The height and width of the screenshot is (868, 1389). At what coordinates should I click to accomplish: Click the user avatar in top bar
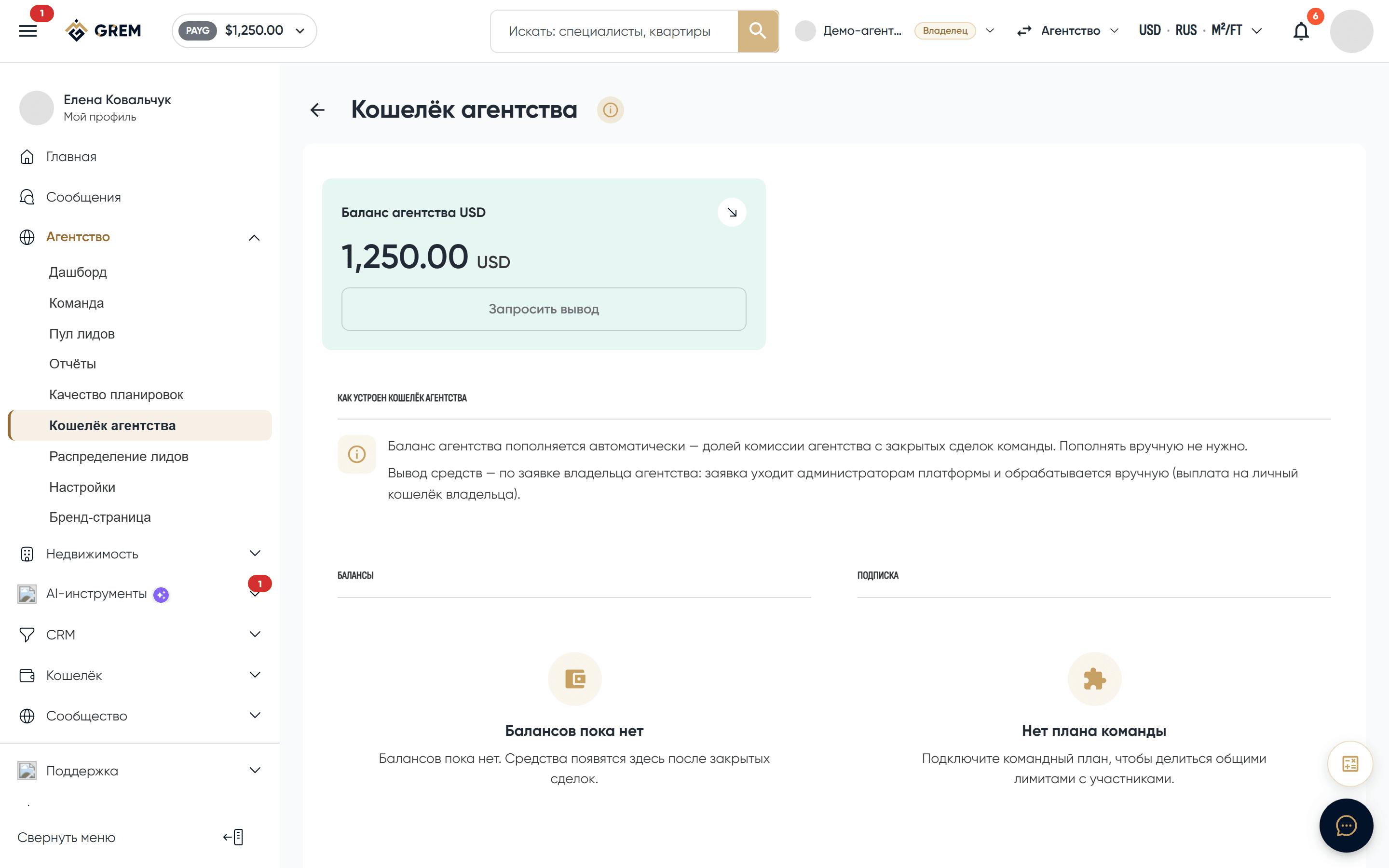point(1351,31)
